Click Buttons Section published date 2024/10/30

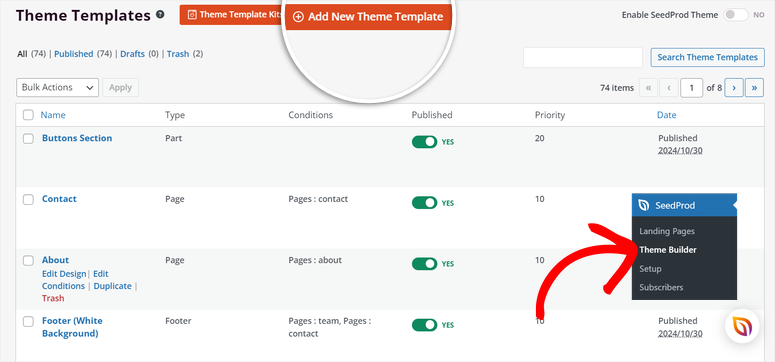pos(680,150)
